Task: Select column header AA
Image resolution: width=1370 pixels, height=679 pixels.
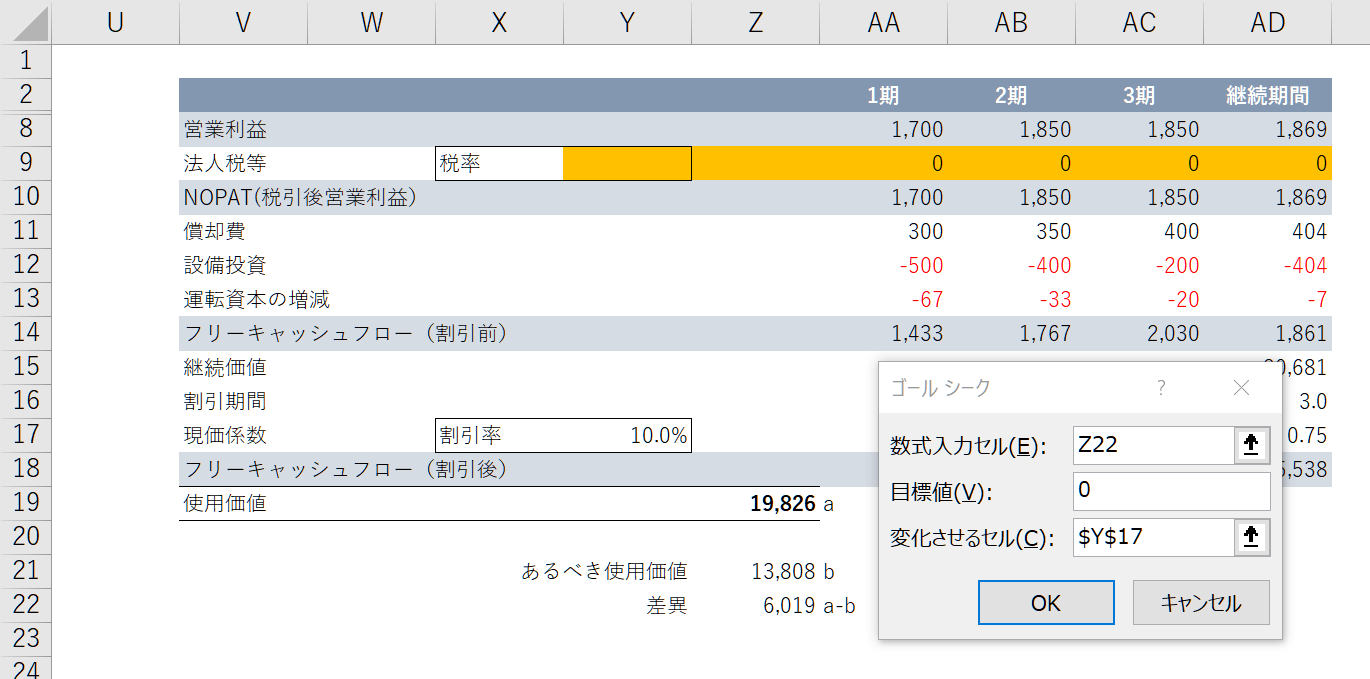Action: click(x=883, y=22)
